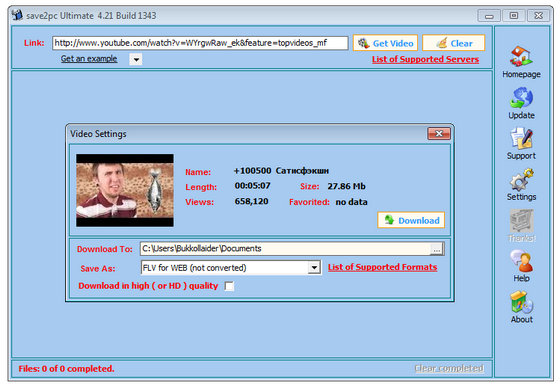The image size is (560, 389).
Task: Open List of Supported Formats link
Action: click(382, 267)
